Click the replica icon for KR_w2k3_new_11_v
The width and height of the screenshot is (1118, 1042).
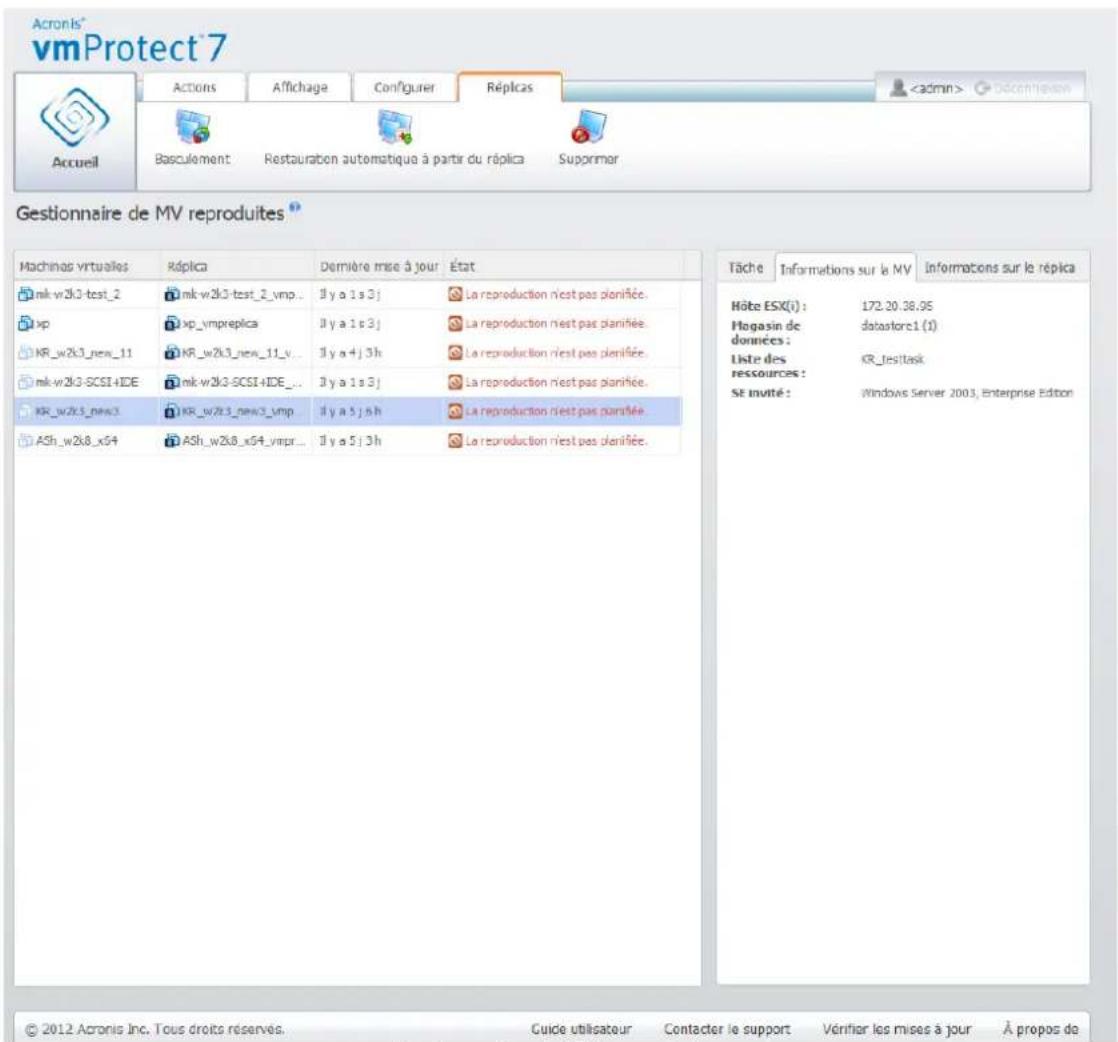click(x=172, y=352)
